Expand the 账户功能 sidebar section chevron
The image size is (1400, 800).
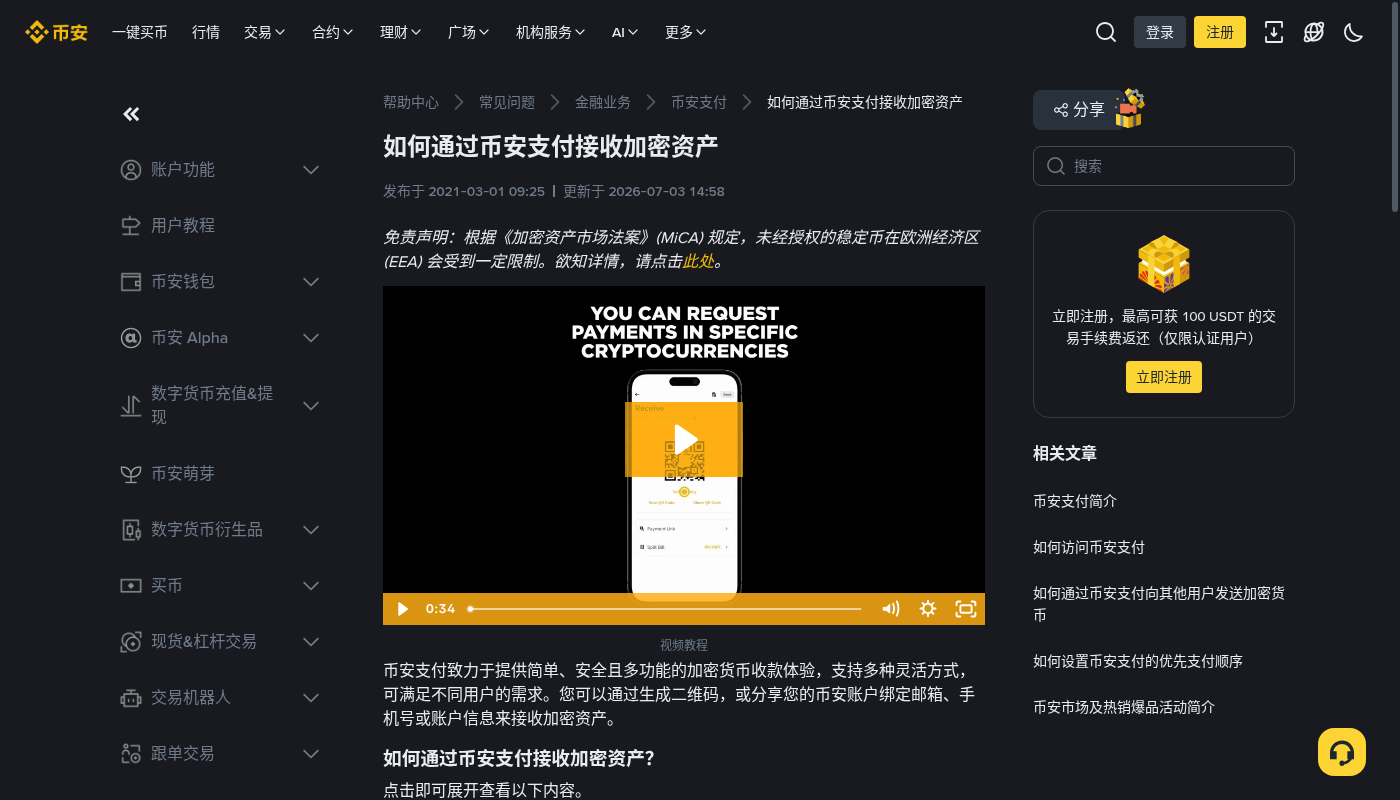[311, 170]
